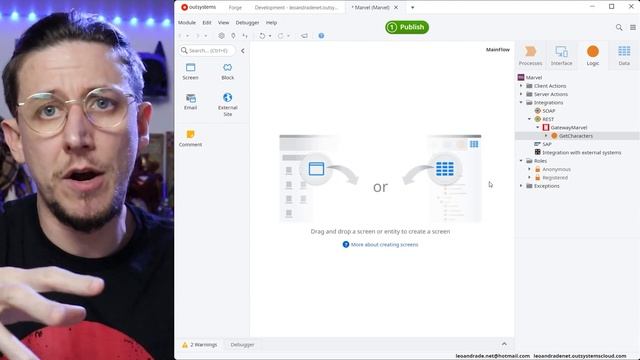Click the navigate back toolbar arrow

pyautogui.click(x=180, y=36)
